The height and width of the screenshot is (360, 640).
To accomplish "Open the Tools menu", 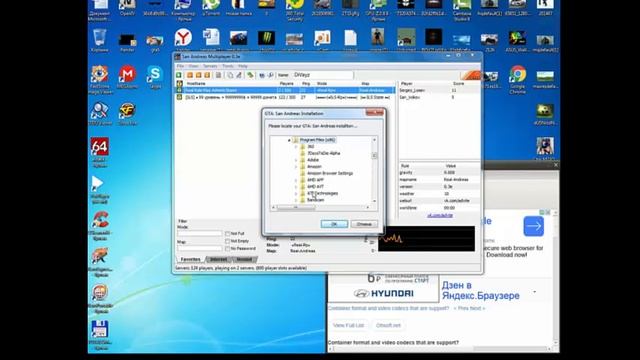I will point(228,66).
